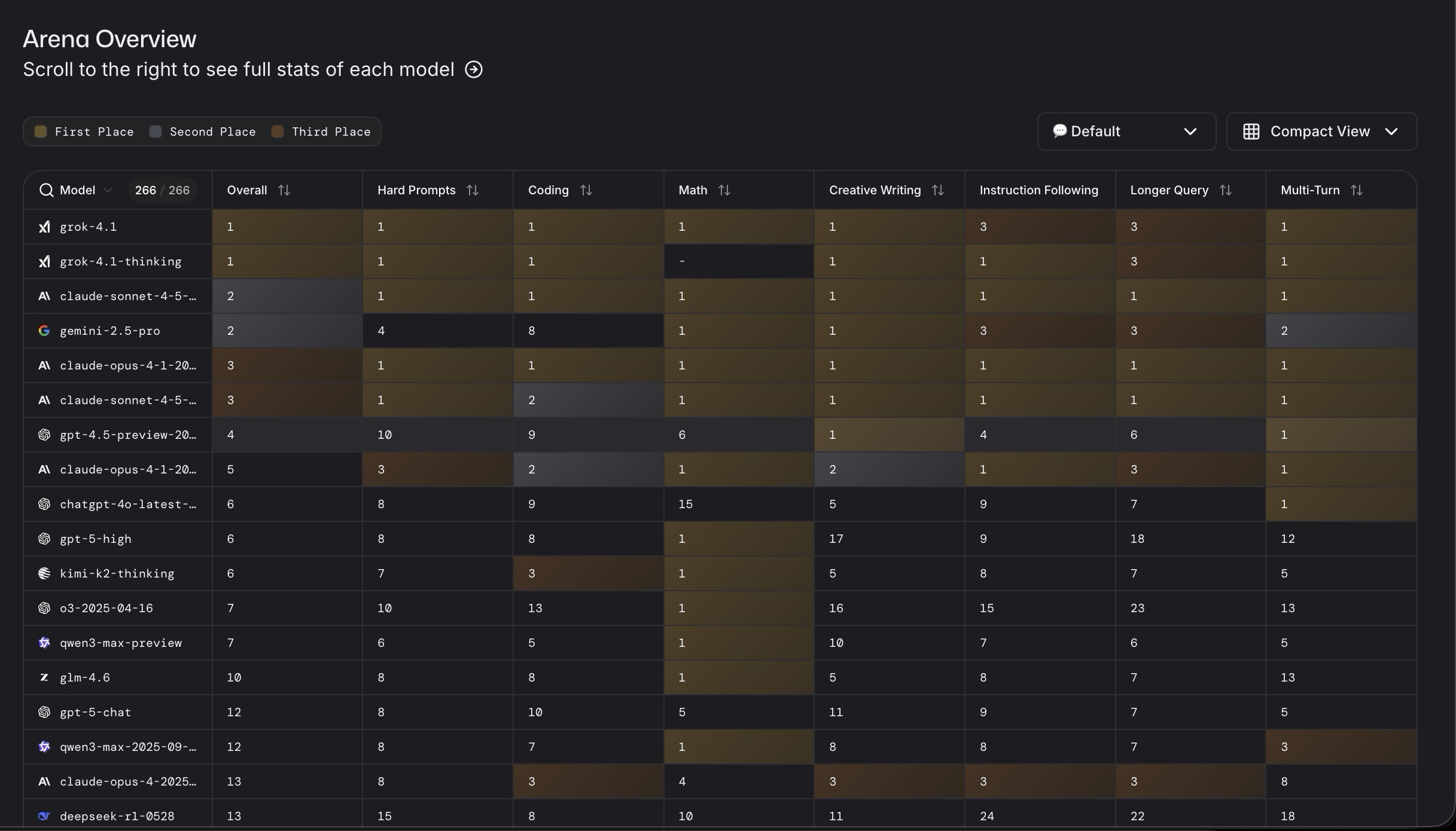This screenshot has height=831, width=1456.
Task: Sort by the Multi-Turn column arrows
Action: point(1357,190)
